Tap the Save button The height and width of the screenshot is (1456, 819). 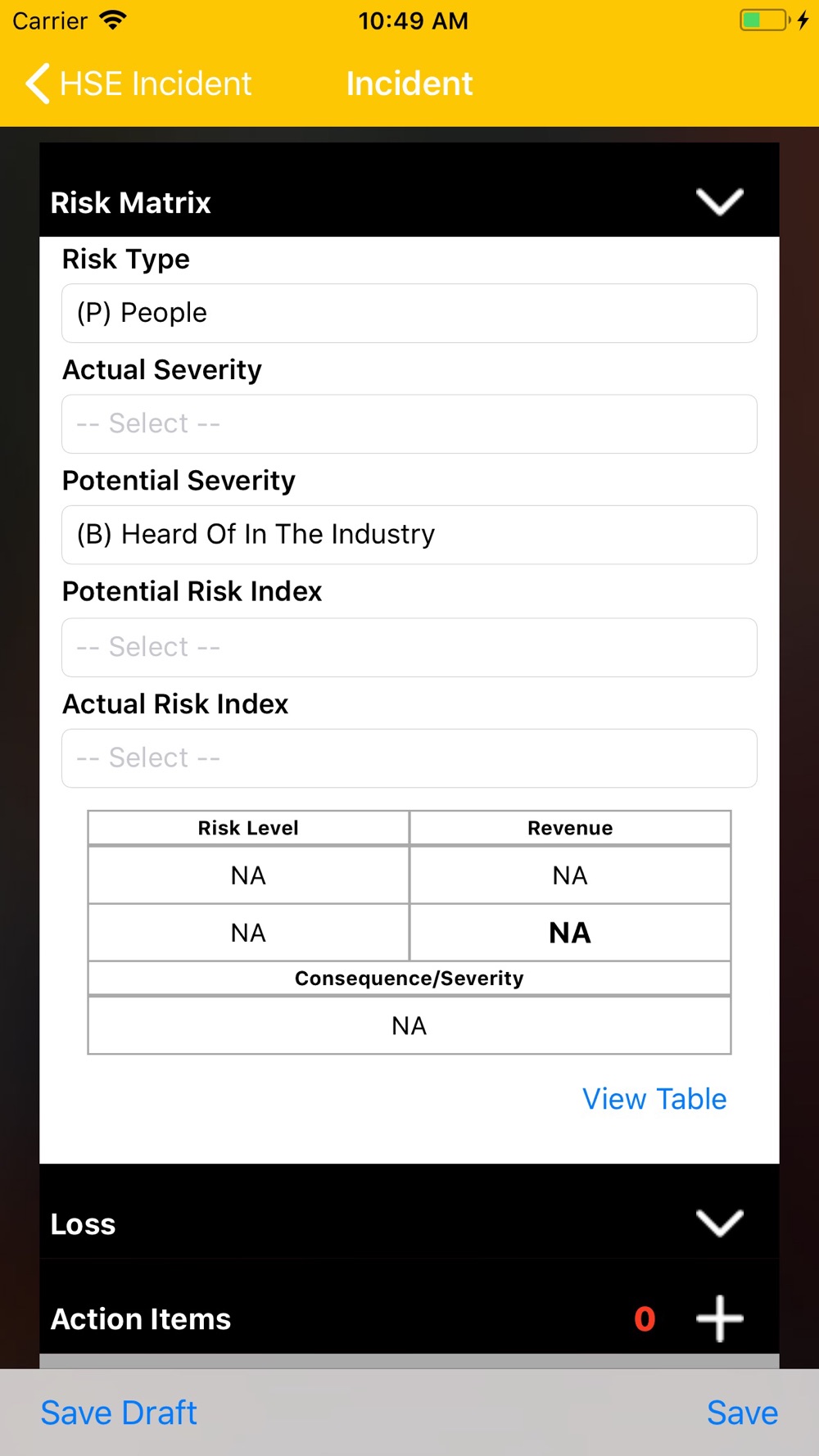742,1413
